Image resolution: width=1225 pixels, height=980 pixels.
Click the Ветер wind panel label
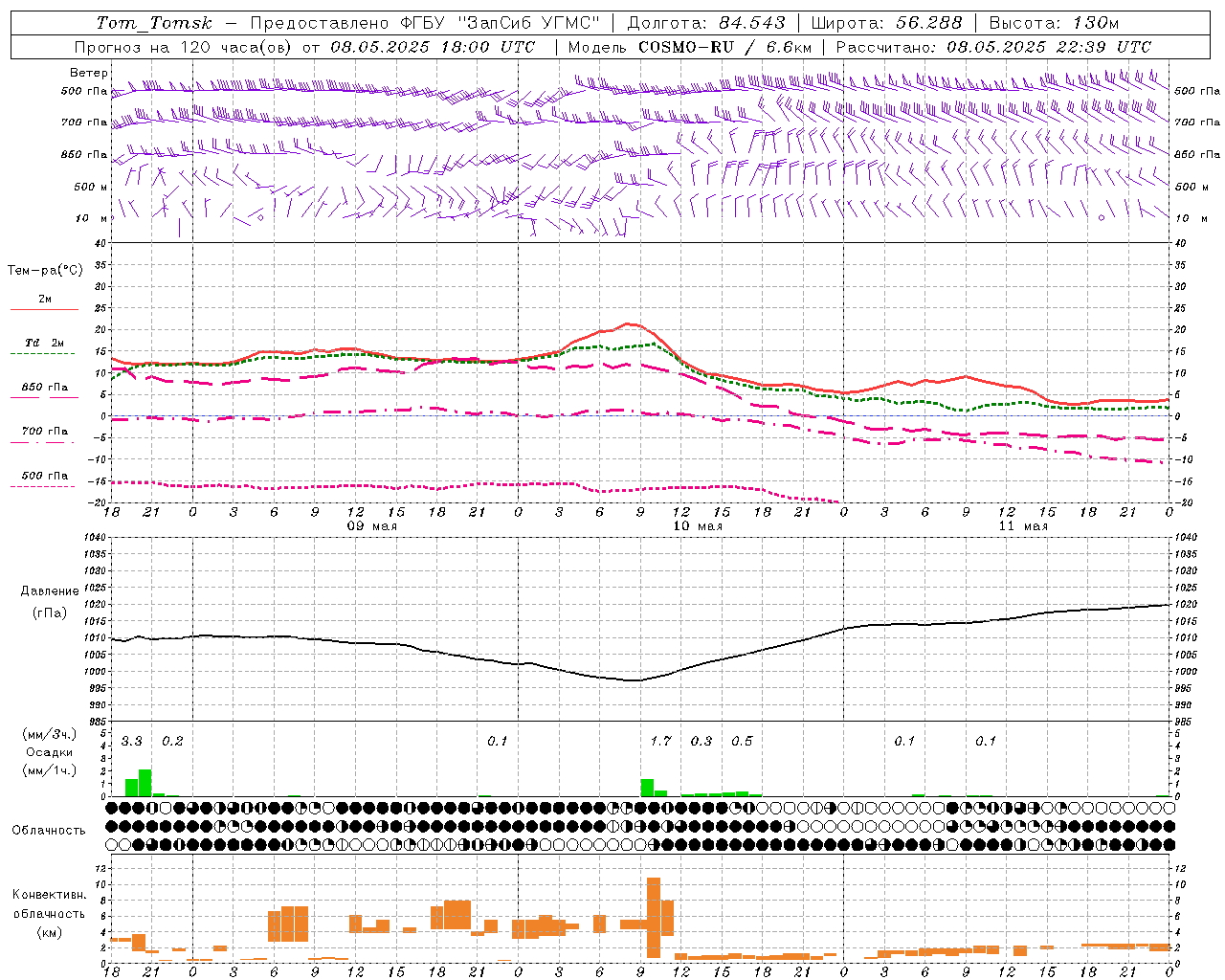pyautogui.click(x=88, y=73)
